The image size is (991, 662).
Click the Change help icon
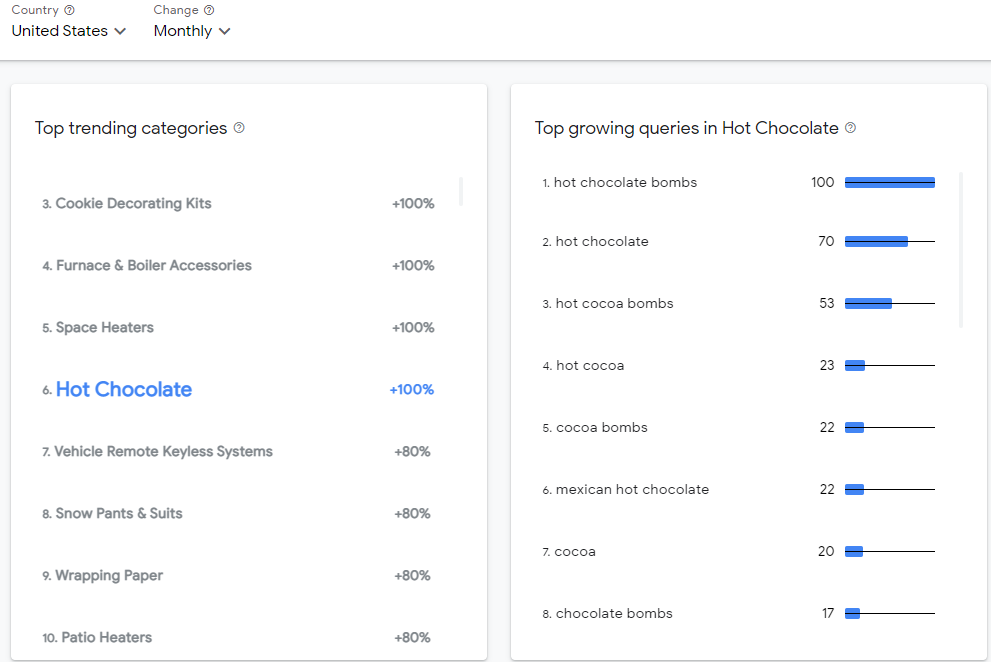pyautogui.click(x=209, y=10)
